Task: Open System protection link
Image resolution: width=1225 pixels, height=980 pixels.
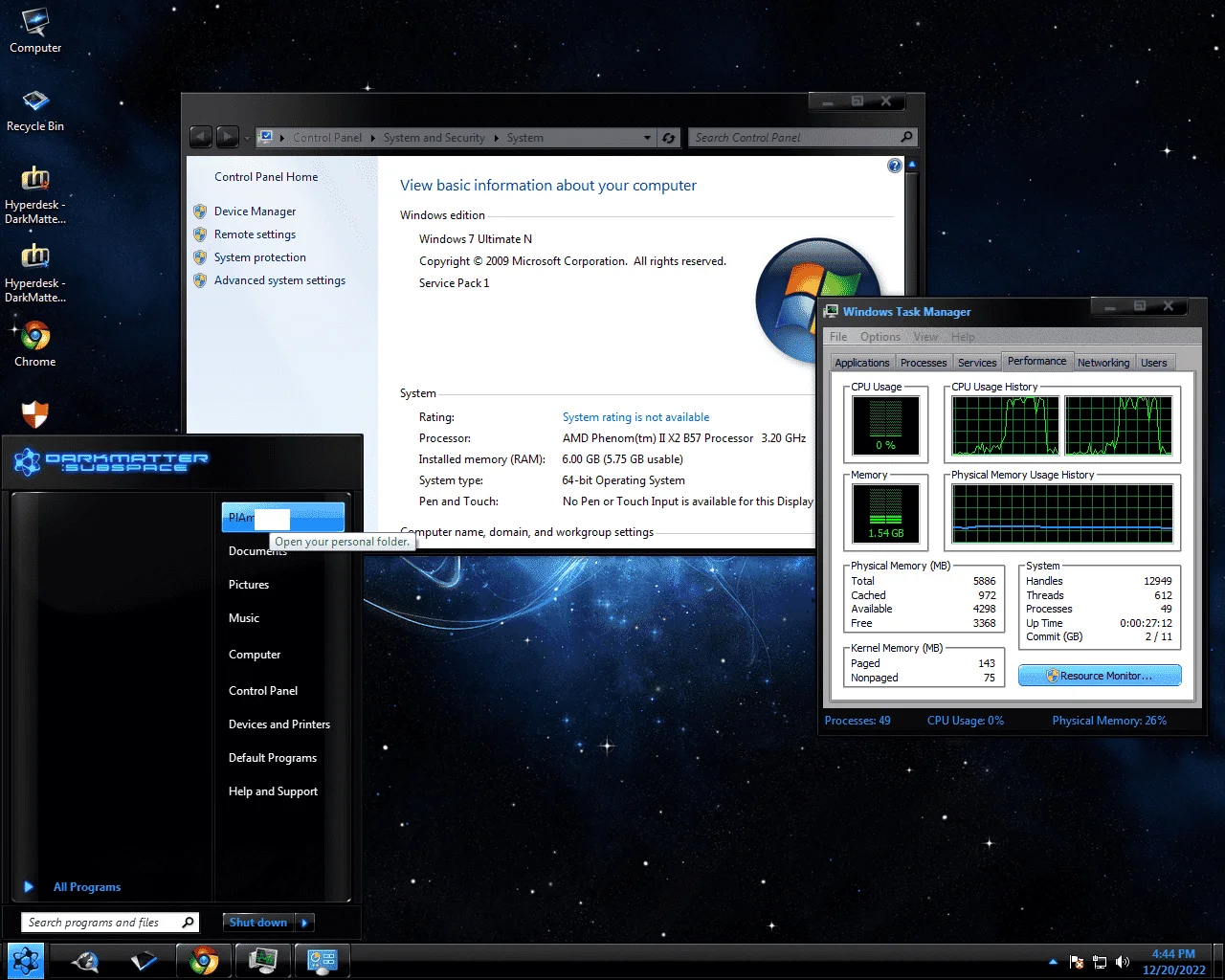Action: [x=260, y=257]
